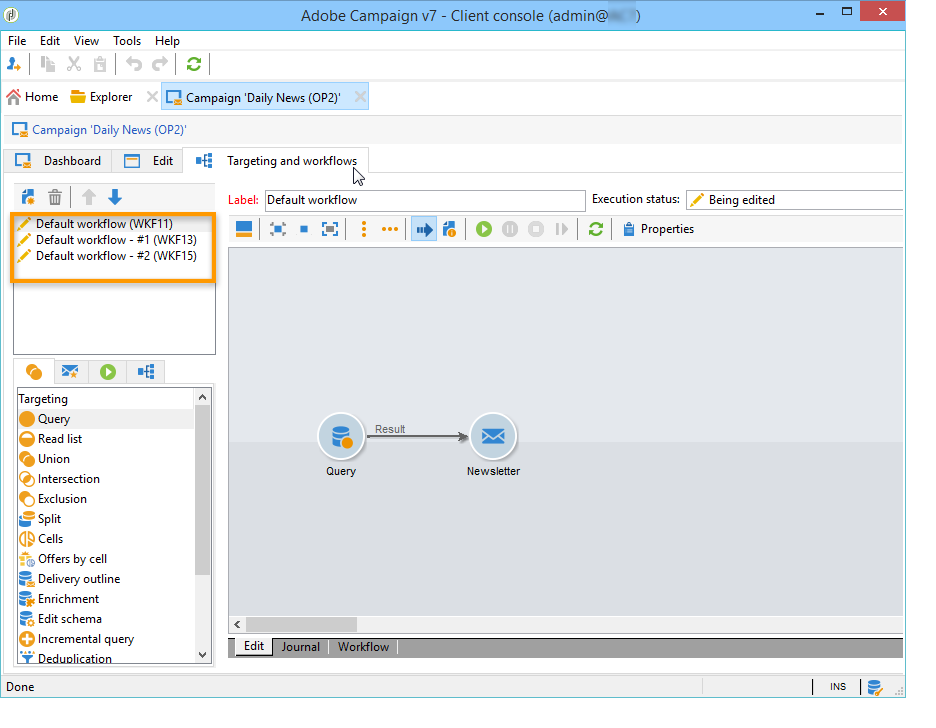Close the Explorer tab with its X

pyautogui.click(x=152, y=97)
